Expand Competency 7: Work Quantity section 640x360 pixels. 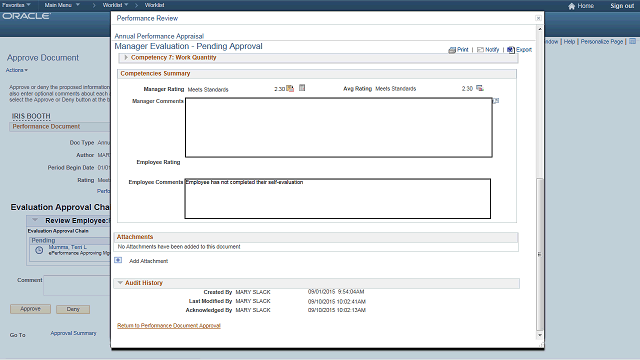pyautogui.click(x=126, y=58)
